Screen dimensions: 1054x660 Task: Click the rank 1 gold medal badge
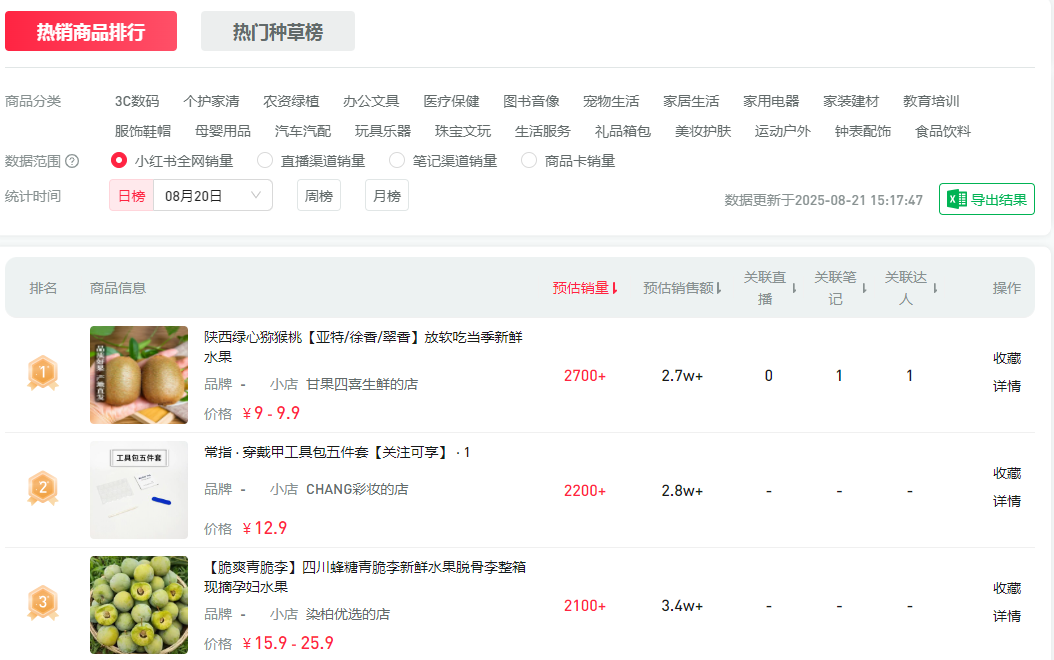(42, 374)
